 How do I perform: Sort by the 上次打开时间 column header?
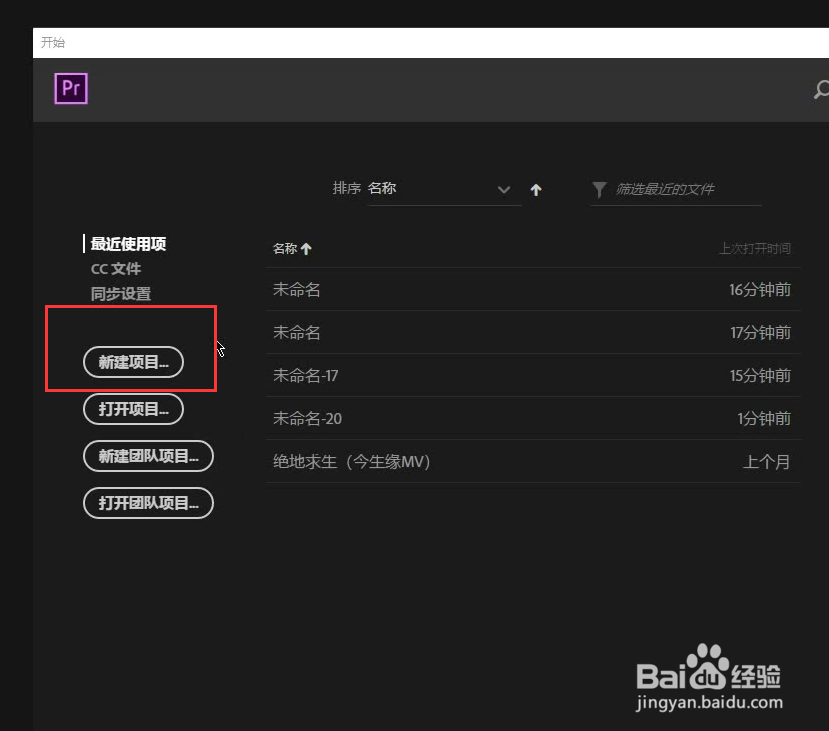[755, 248]
